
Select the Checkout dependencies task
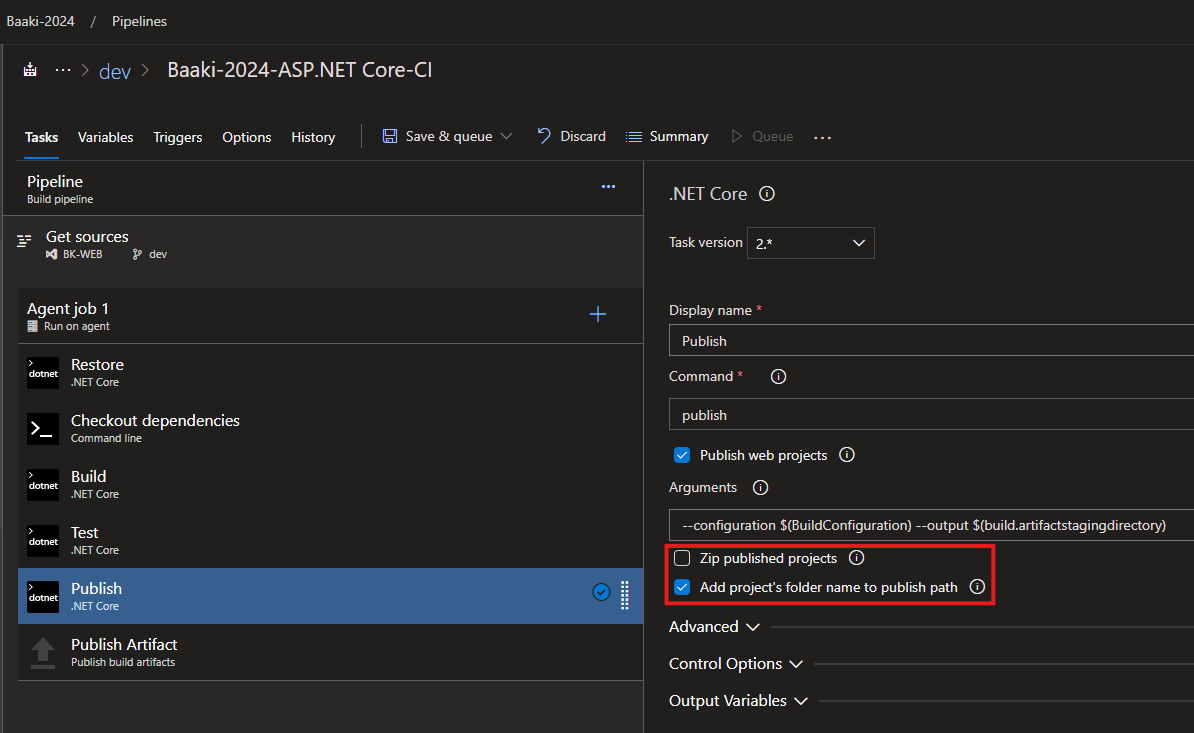[x=330, y=429]
